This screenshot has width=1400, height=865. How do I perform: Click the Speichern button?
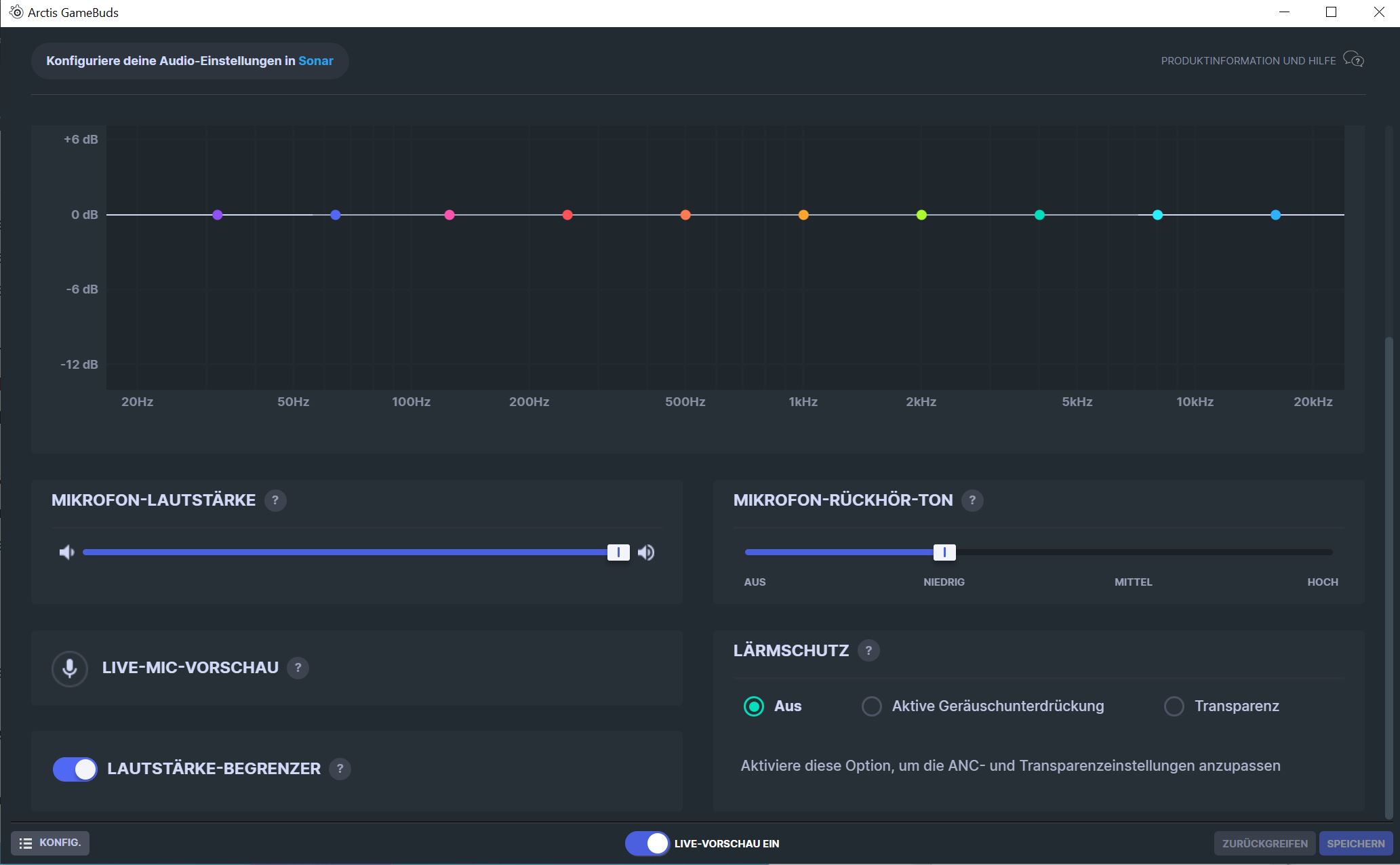(1355, 843)
